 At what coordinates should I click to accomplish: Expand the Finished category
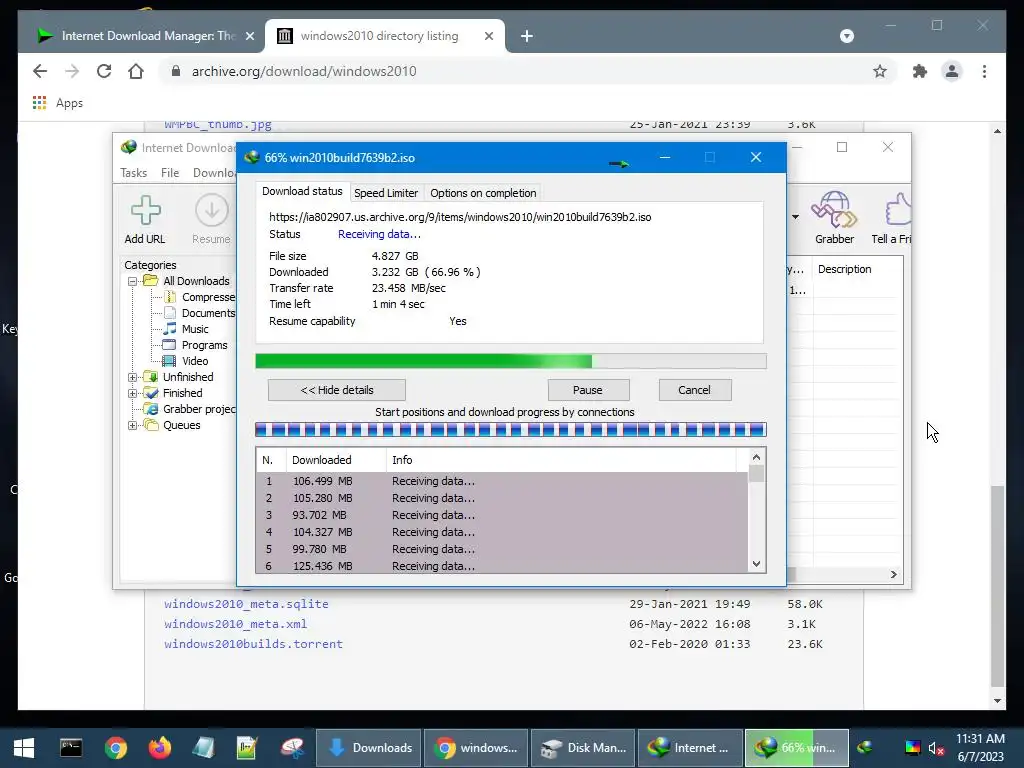tap(133, 393)
